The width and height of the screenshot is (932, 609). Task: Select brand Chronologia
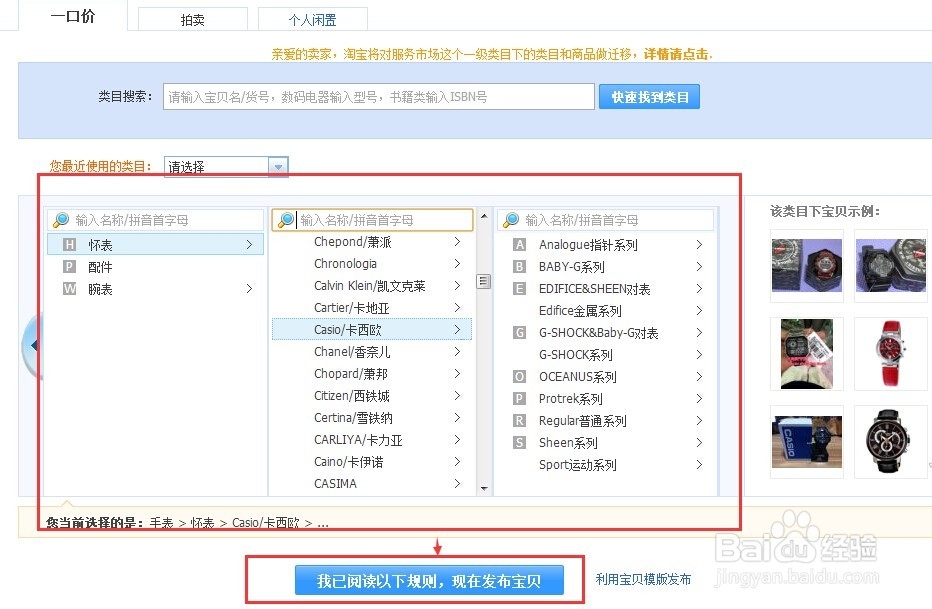372,264
